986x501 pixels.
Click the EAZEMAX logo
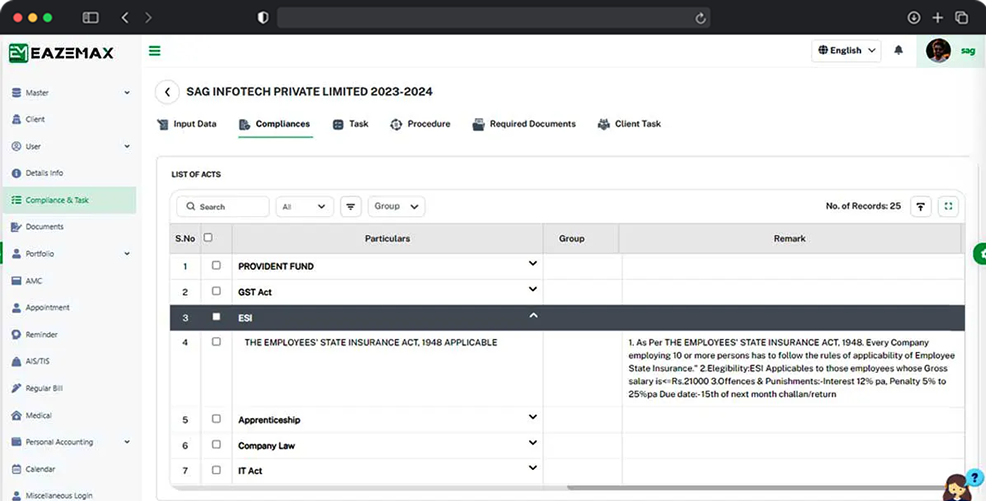pos(61,53)
